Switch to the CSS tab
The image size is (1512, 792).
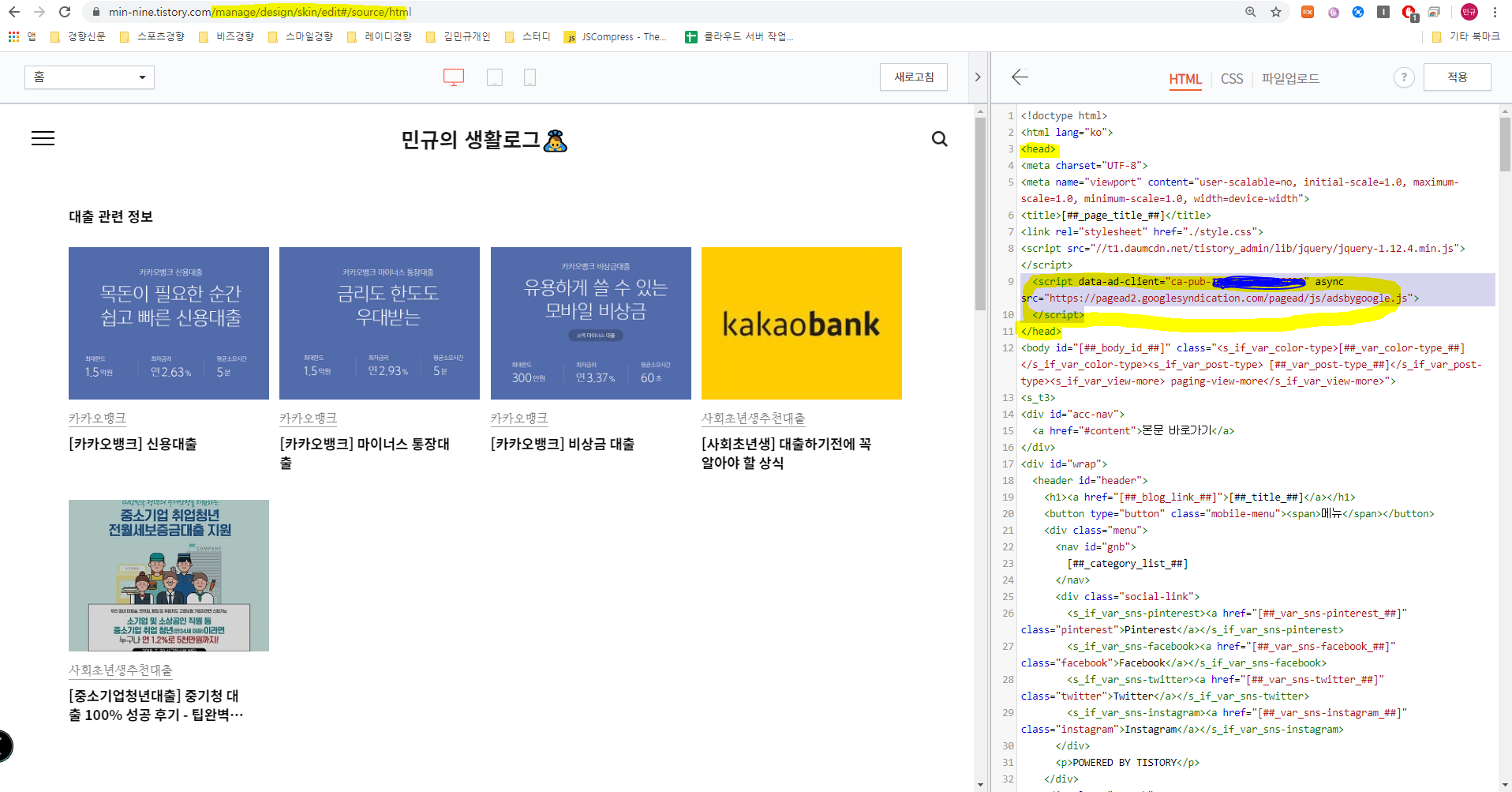(1231, 79)
